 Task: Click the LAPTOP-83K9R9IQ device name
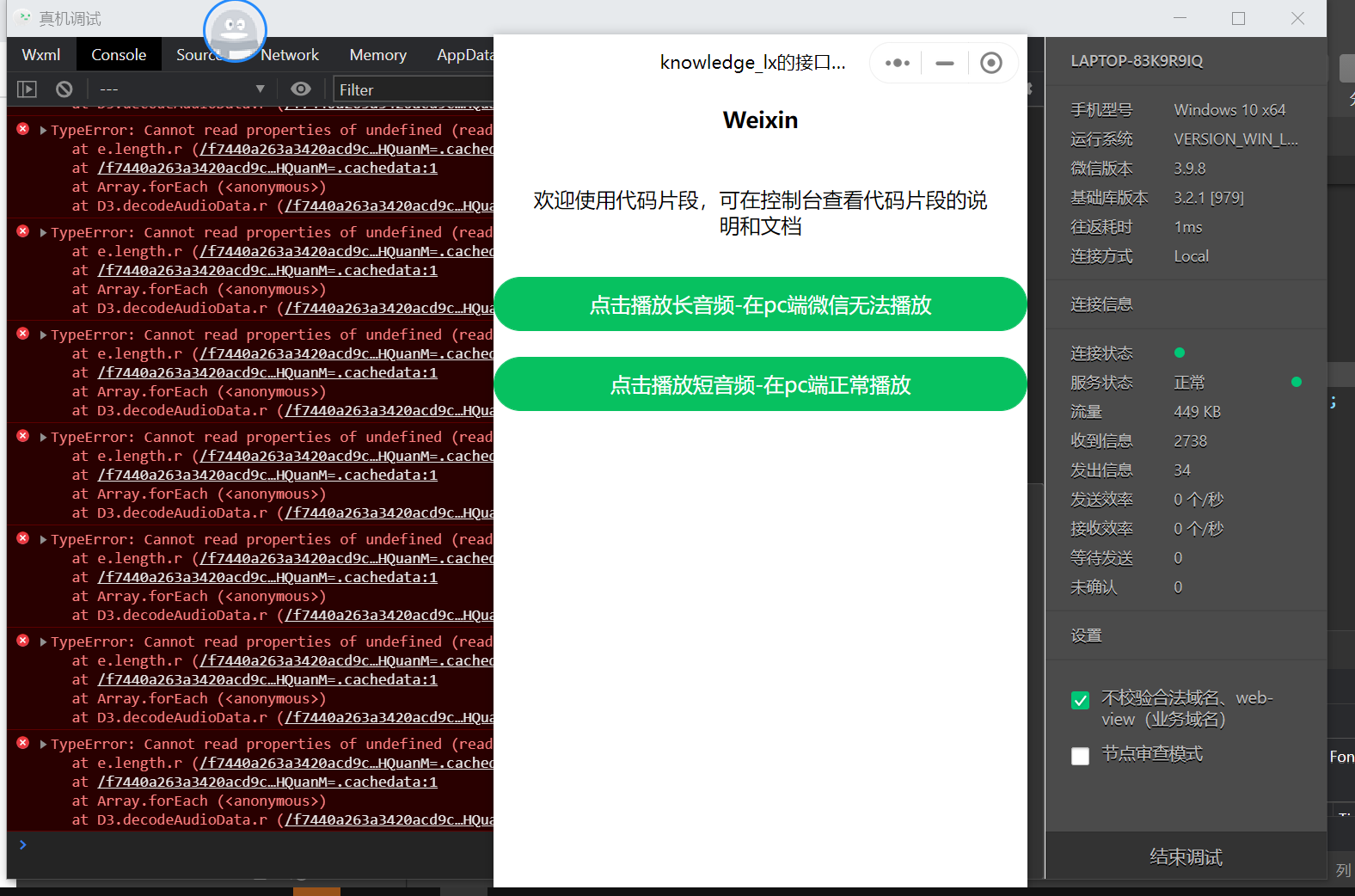pyautogui.click(x=1137, y=61)
